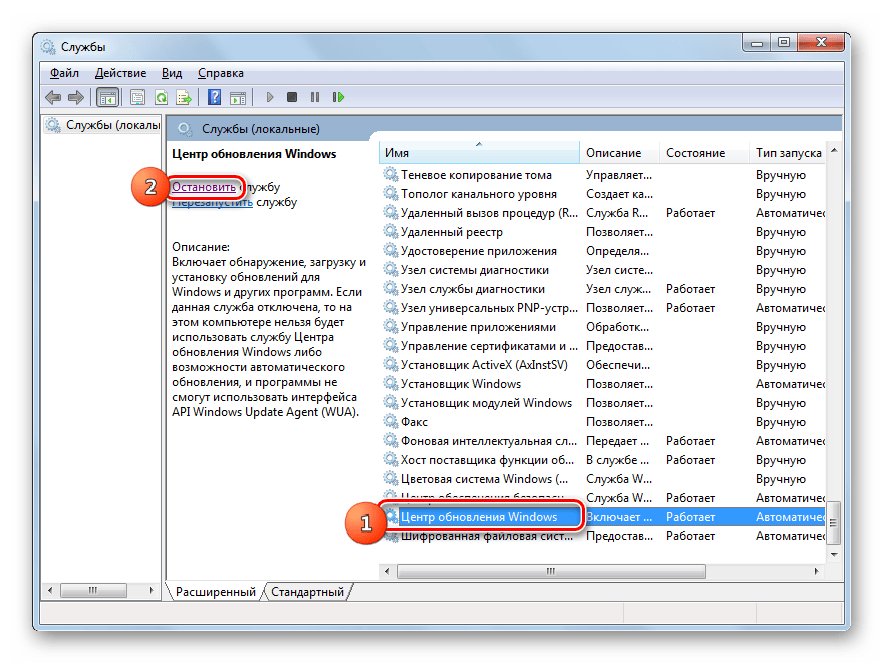This screenshot has height=664, width=884.
Task: Select Управление сертификатами service row
Action: [x=603, y=346]
